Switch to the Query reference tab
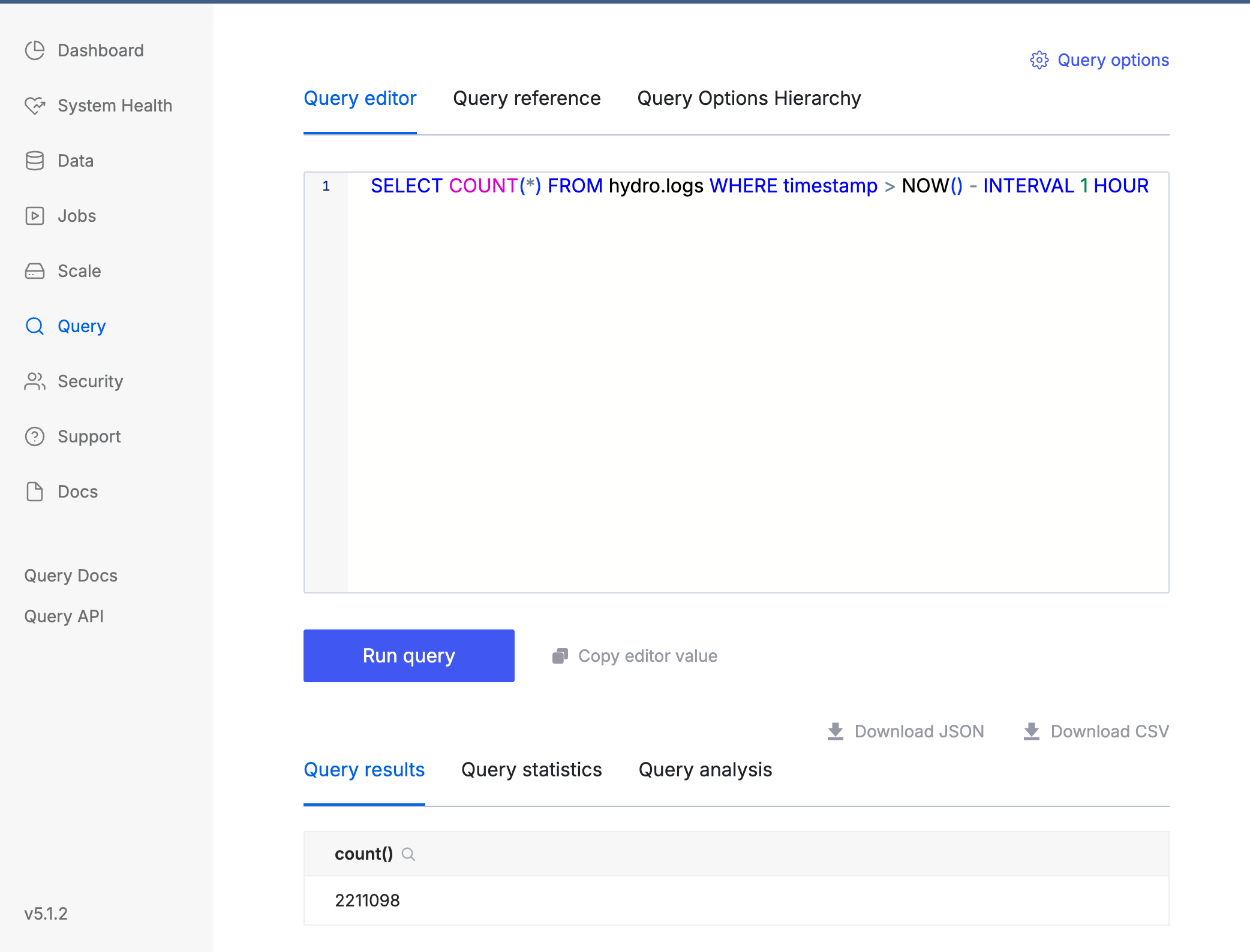The height and width of the screenshot is (952, 1250). click(x=527, y=98)
